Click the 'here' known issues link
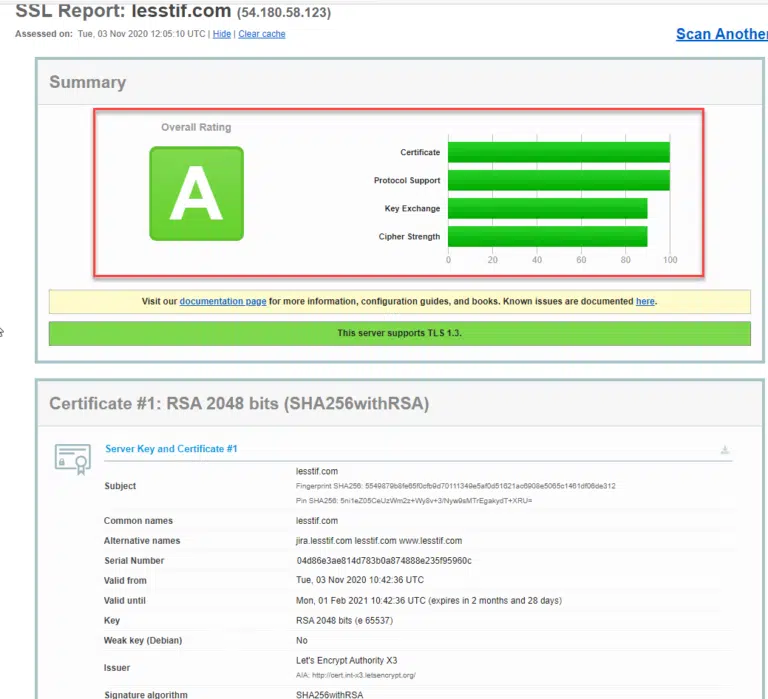This screenshot has height=699, width=768. point(645,301)
